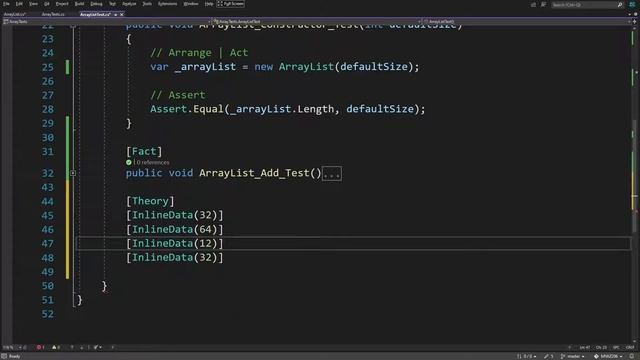Click line number 25 in gutter
The image size is (640, 360).
(x=47, y=67)
